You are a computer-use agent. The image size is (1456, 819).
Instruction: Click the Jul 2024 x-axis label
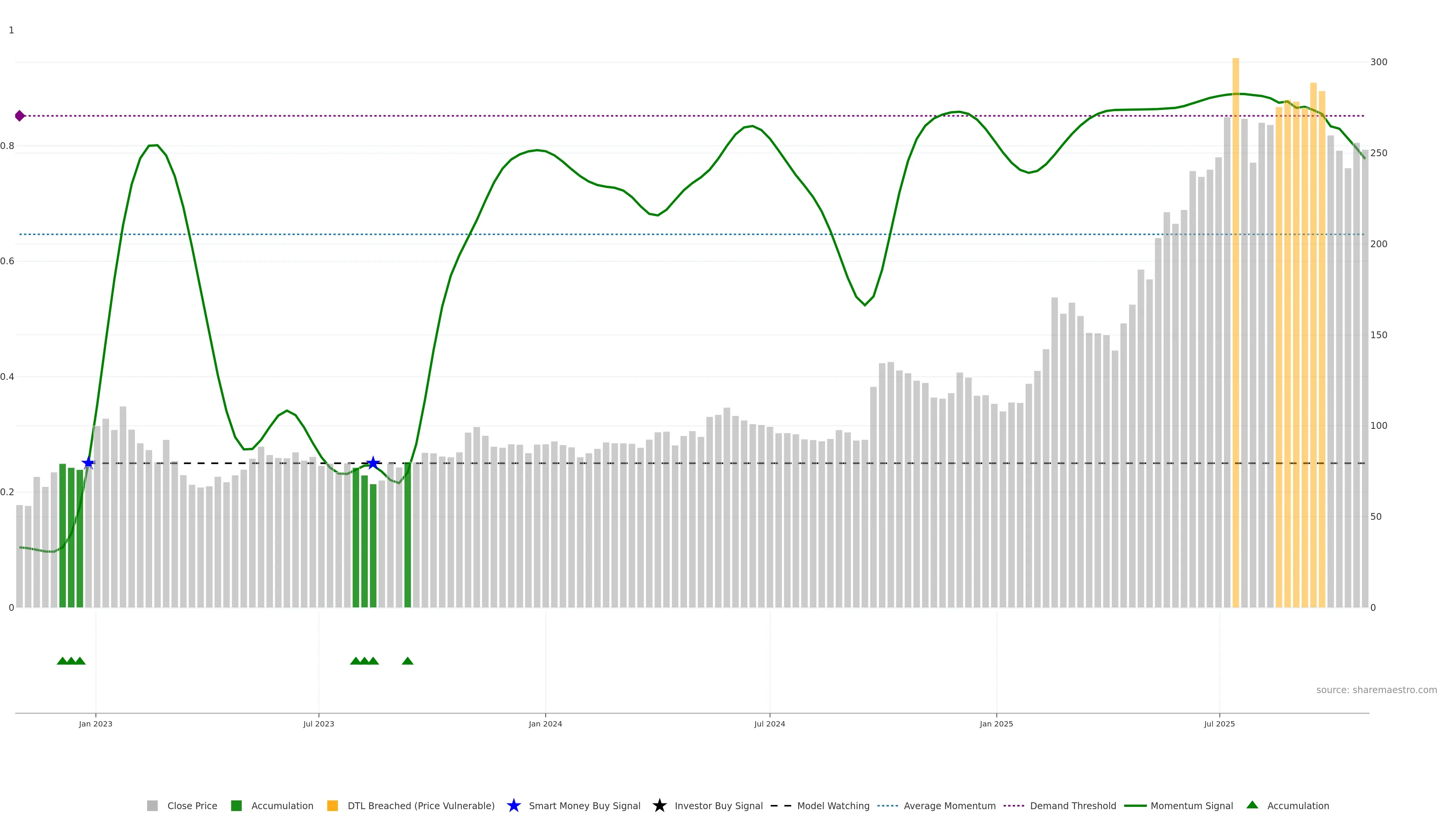[x=769, y=723]
